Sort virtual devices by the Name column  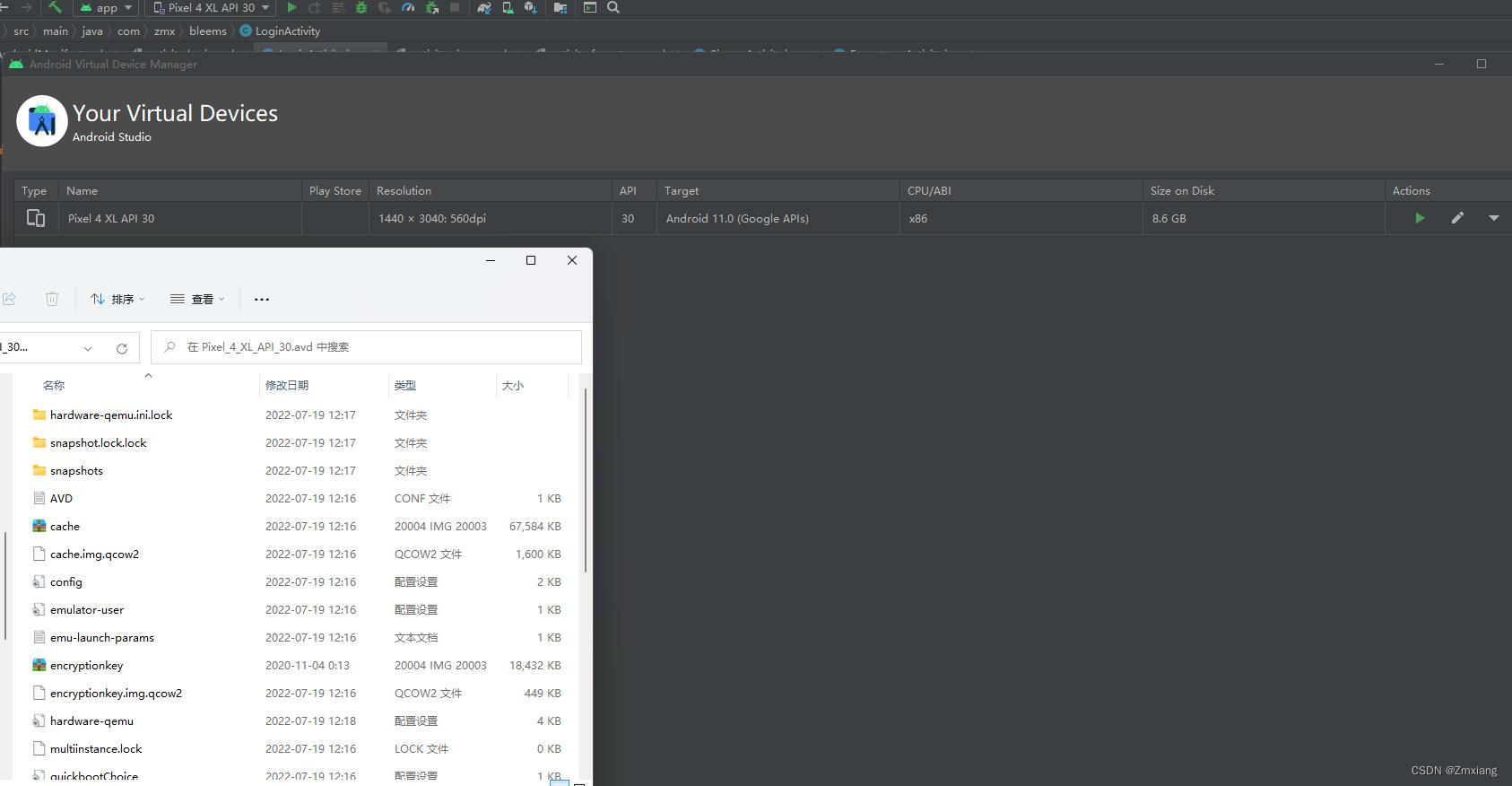pos(180,190)
